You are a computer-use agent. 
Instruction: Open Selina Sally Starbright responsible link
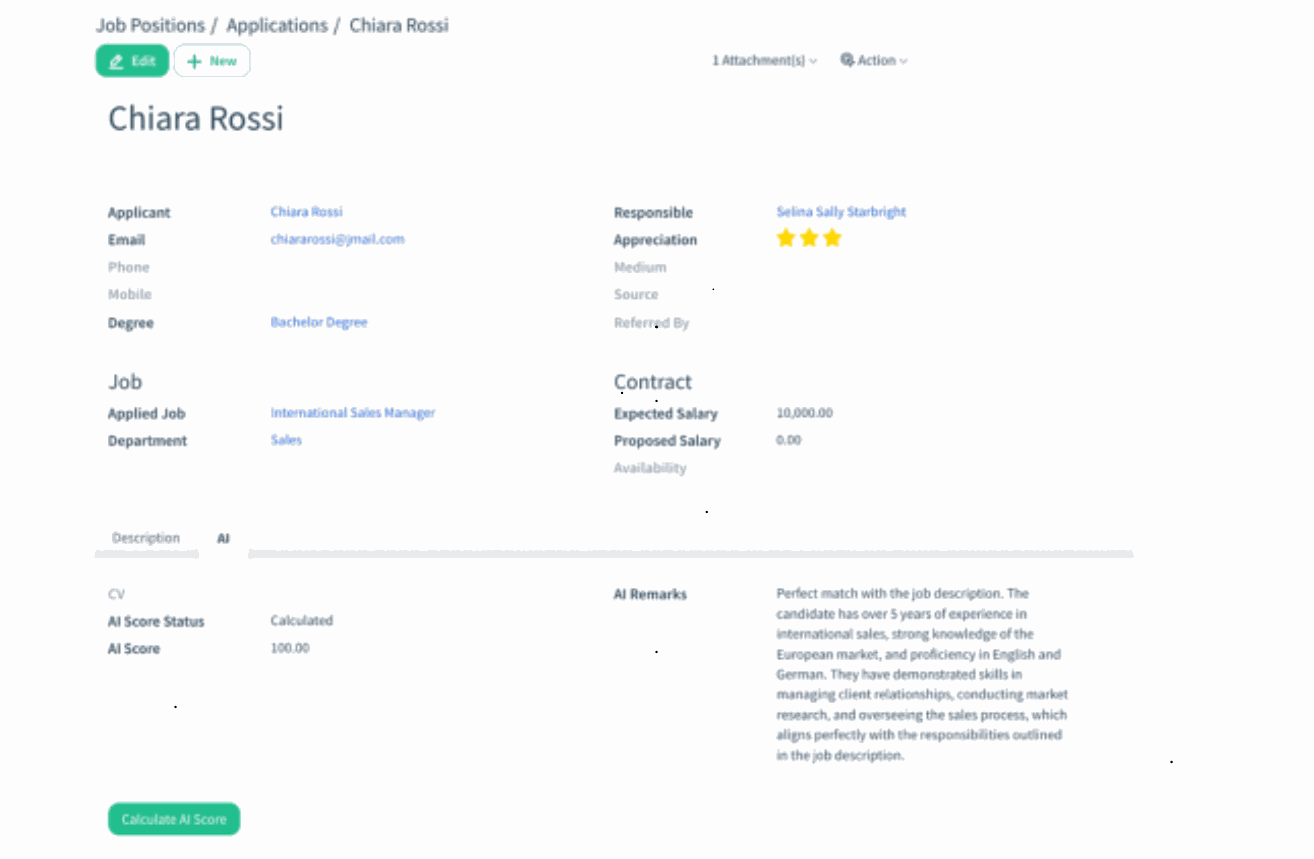tap(841, 212)
